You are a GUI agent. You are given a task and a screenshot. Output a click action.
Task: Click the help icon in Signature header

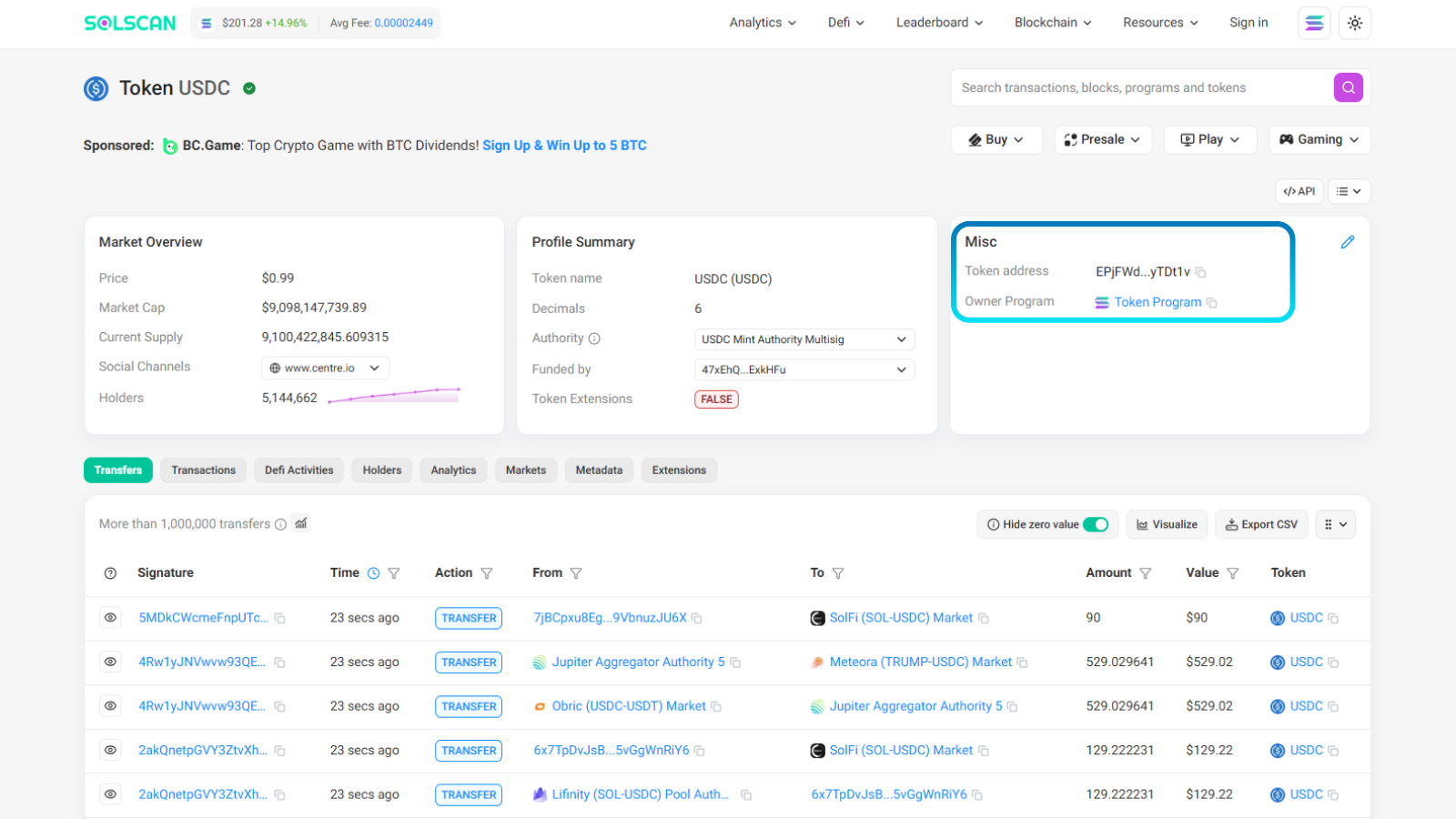point(110,573)
